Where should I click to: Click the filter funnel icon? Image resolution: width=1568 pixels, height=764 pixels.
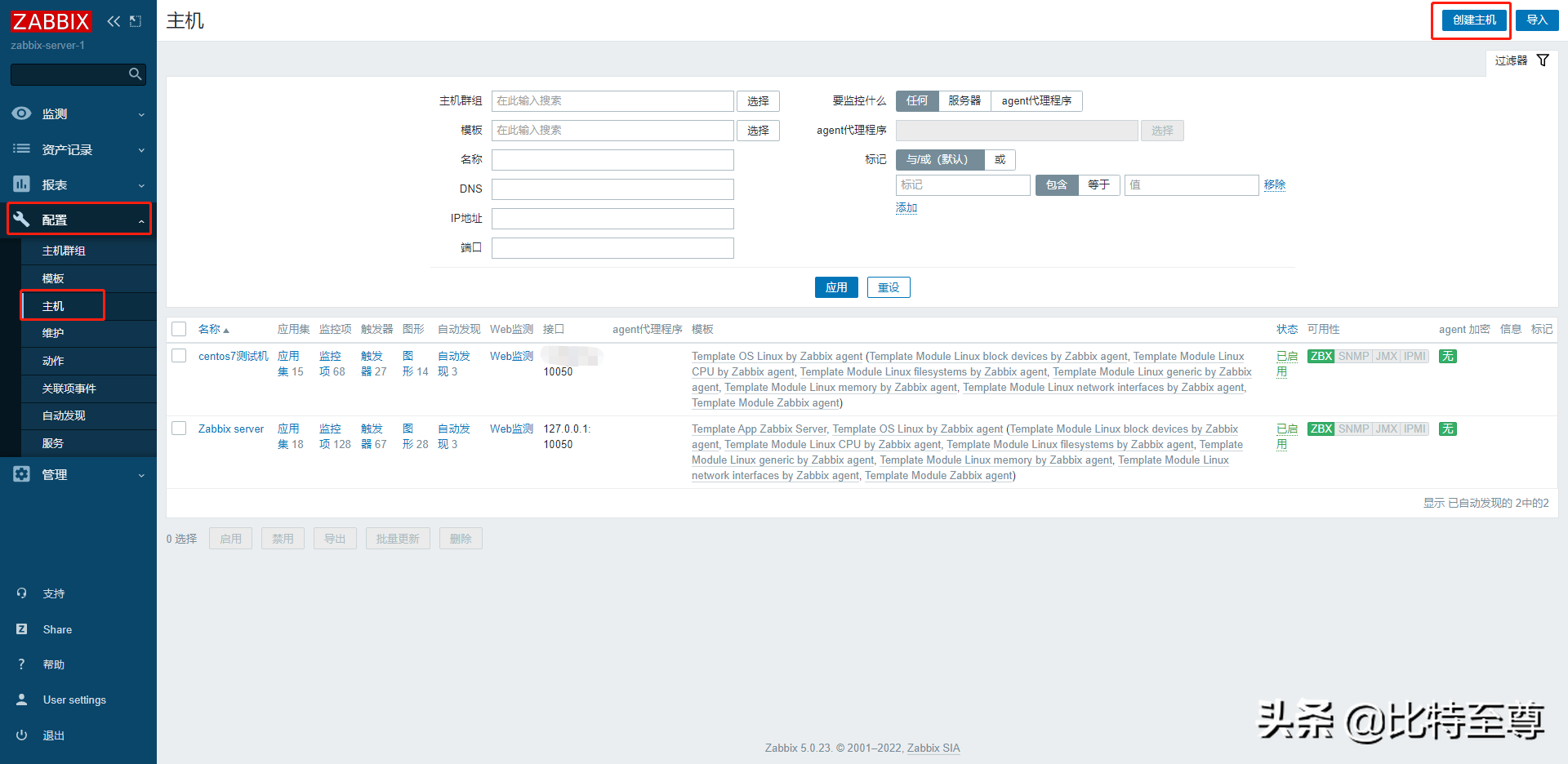tap(1543, 60)
